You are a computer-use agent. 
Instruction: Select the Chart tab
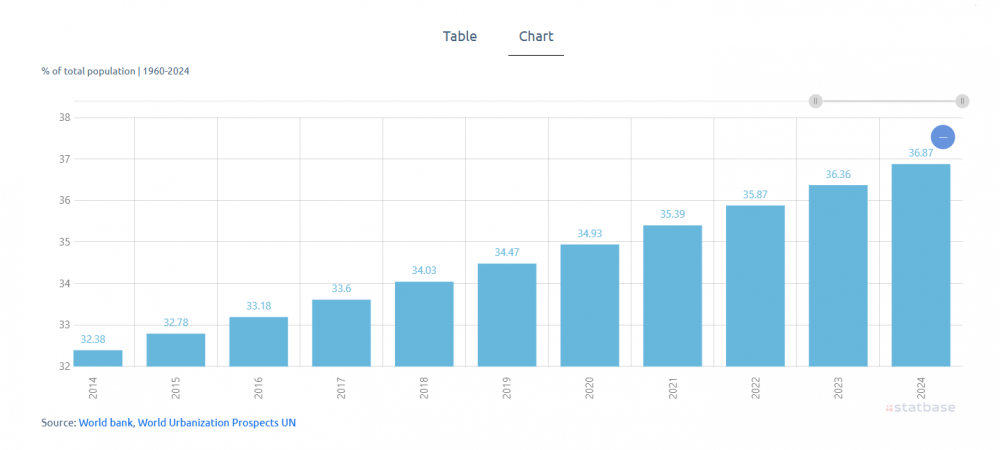(536, 37)
